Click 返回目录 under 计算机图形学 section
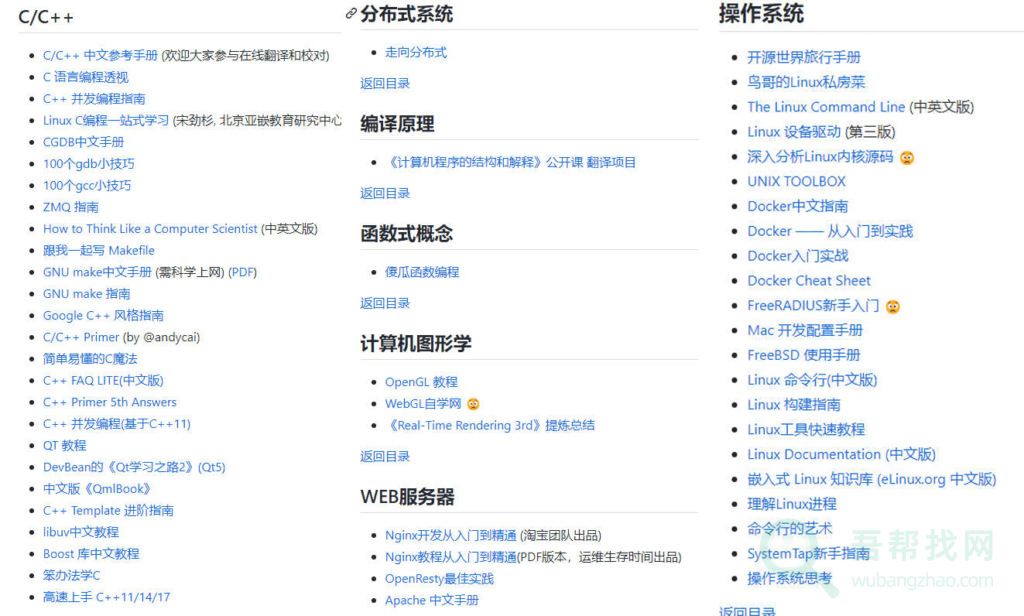1024x616 pixels. (385, 456)
